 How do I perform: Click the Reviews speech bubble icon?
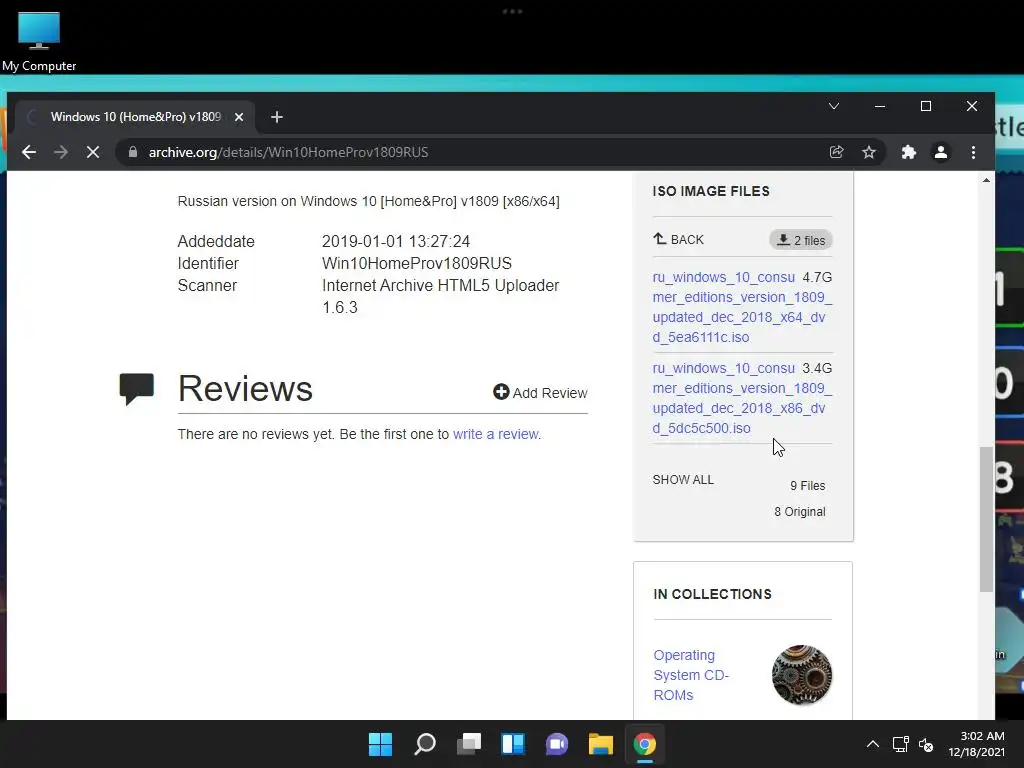pyautogui.click(x=136, y=389)
